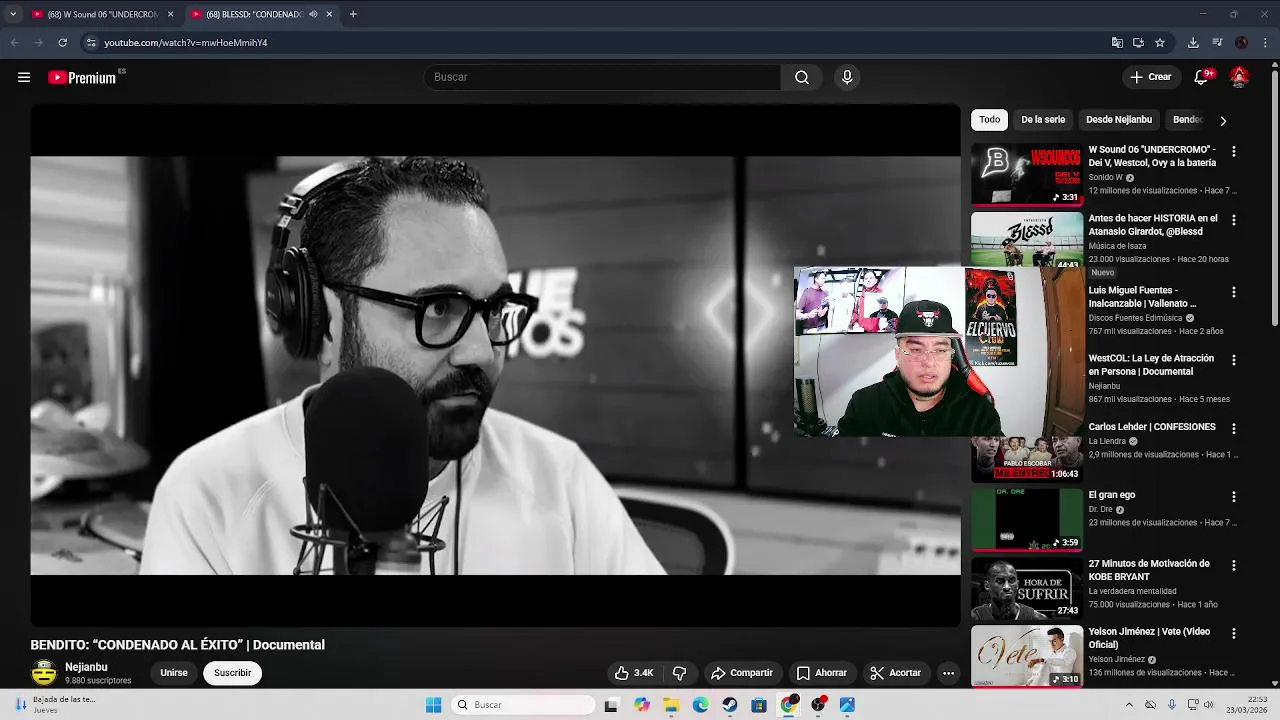The height and width of the screenshot is (720, 1280).
Task: Bookmark this page with star icon
Action: [x=1160, y=43]
